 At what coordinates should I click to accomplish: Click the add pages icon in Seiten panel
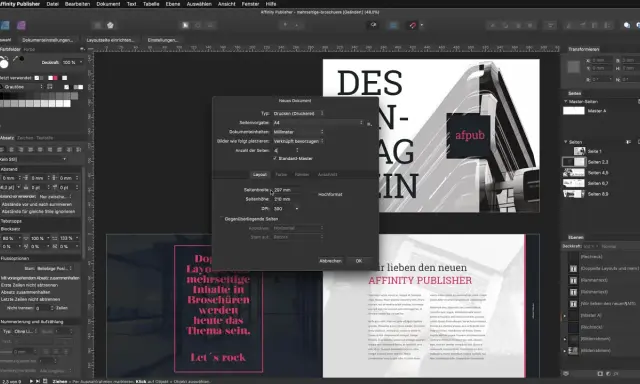tap(629, 142)
